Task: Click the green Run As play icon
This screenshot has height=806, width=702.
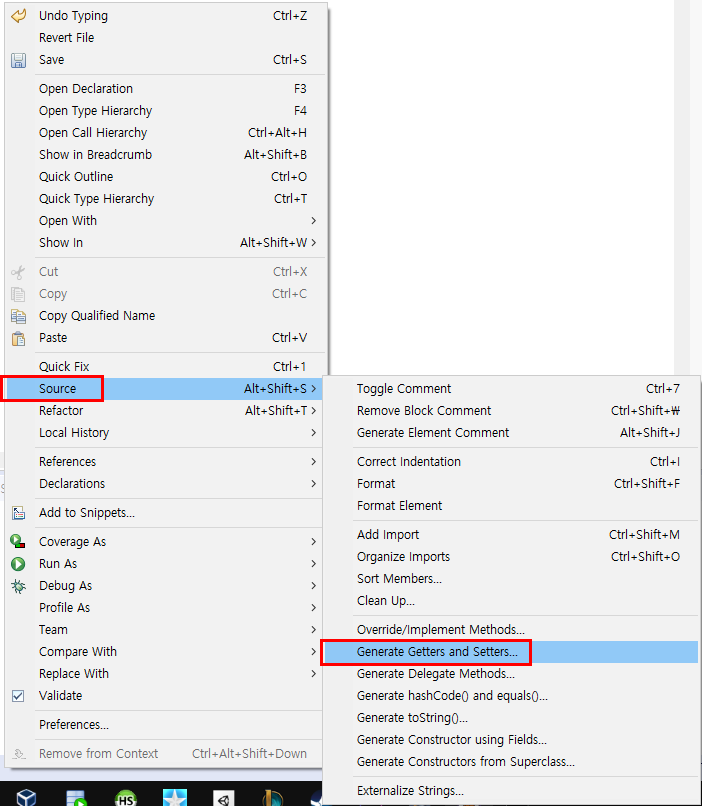Action: point(18,564)
